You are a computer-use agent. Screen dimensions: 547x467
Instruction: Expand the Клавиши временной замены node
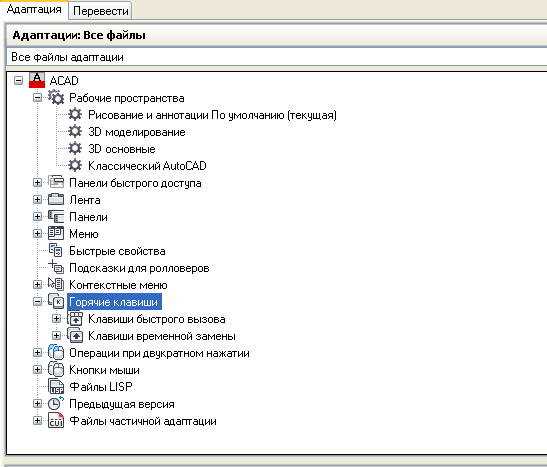click(56, 336)
